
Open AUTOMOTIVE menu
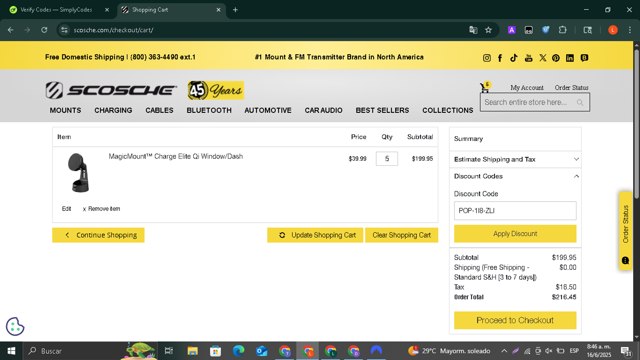(x=268, y=110)
